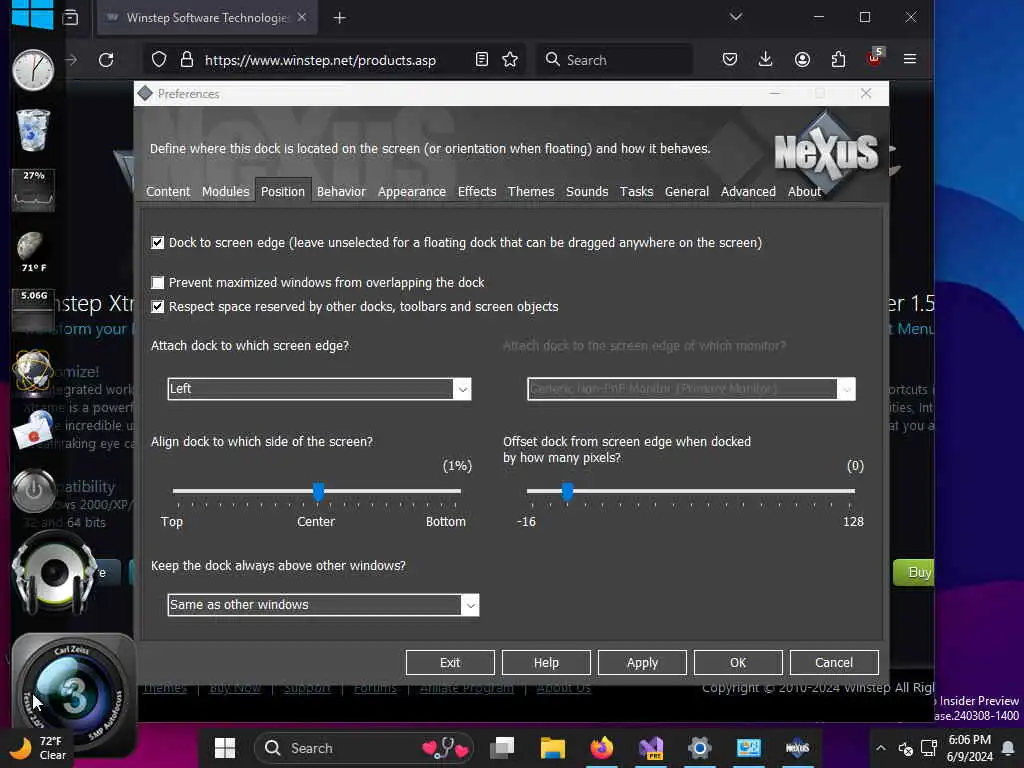Confirm with the OK button

pos(738,662)
